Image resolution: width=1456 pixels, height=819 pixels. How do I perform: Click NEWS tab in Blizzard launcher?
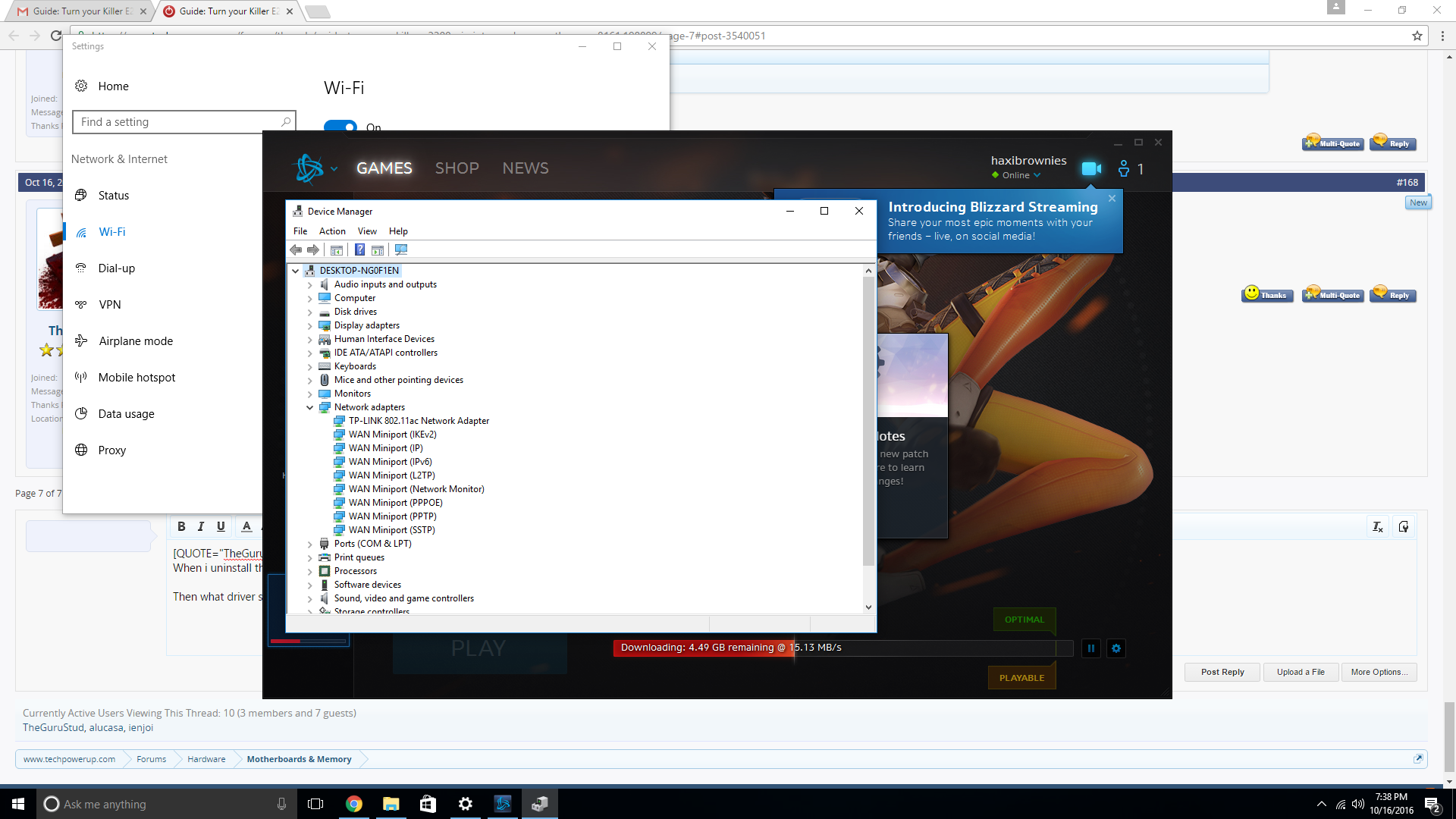click(524, 168)
